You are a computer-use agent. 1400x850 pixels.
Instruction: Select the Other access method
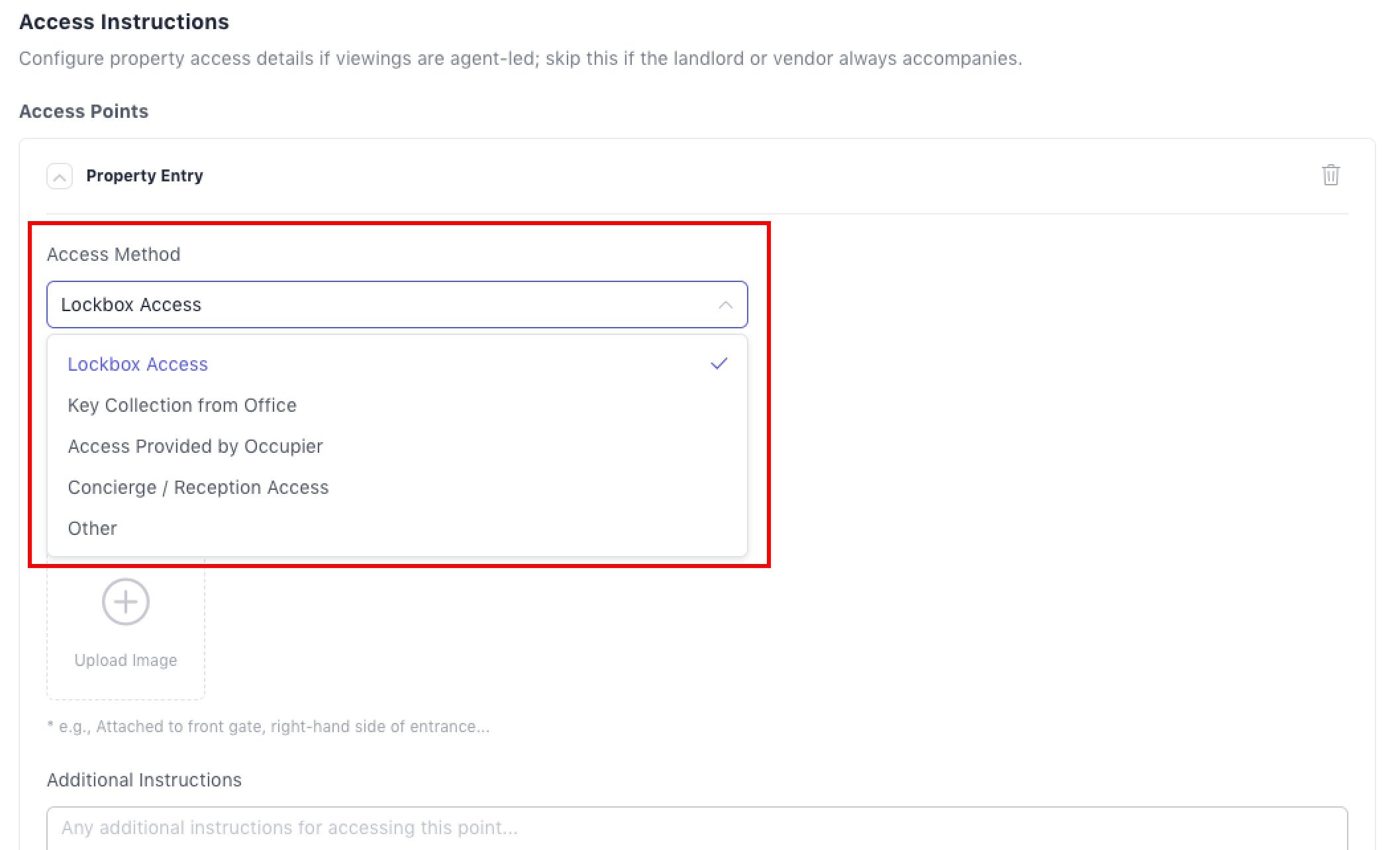point(92,528)
